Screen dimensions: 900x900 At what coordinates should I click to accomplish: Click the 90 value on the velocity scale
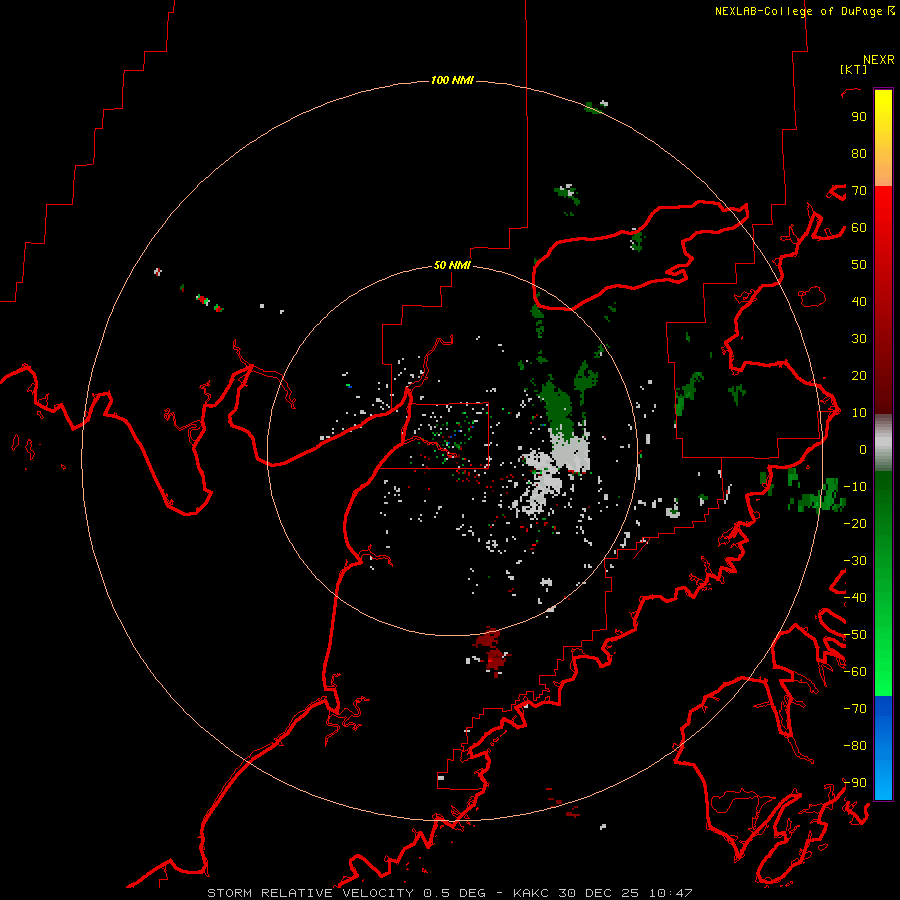pyautogui.click(x=859, y=117)
